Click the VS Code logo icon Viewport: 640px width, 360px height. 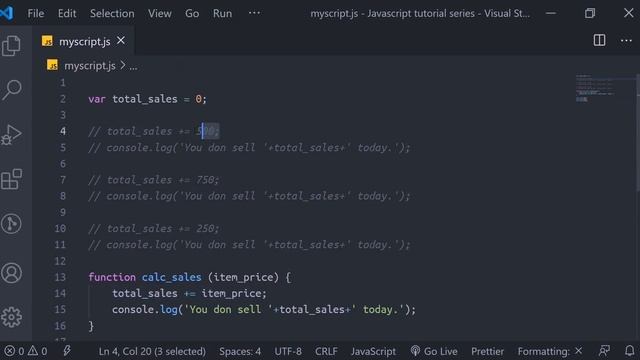point(7,13)
